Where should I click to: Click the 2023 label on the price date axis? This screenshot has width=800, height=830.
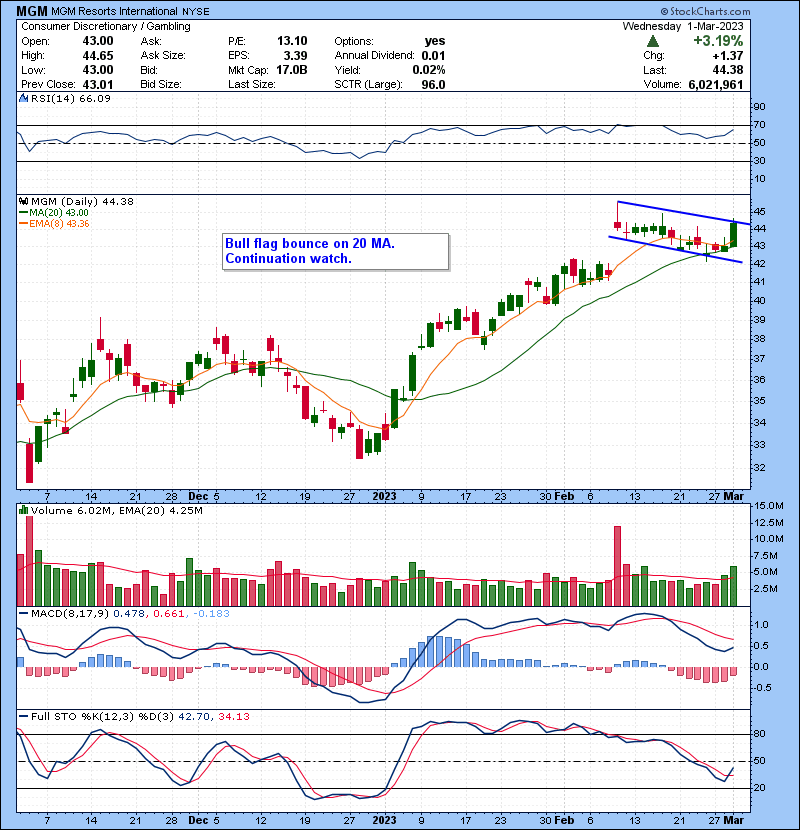point(385,495)
